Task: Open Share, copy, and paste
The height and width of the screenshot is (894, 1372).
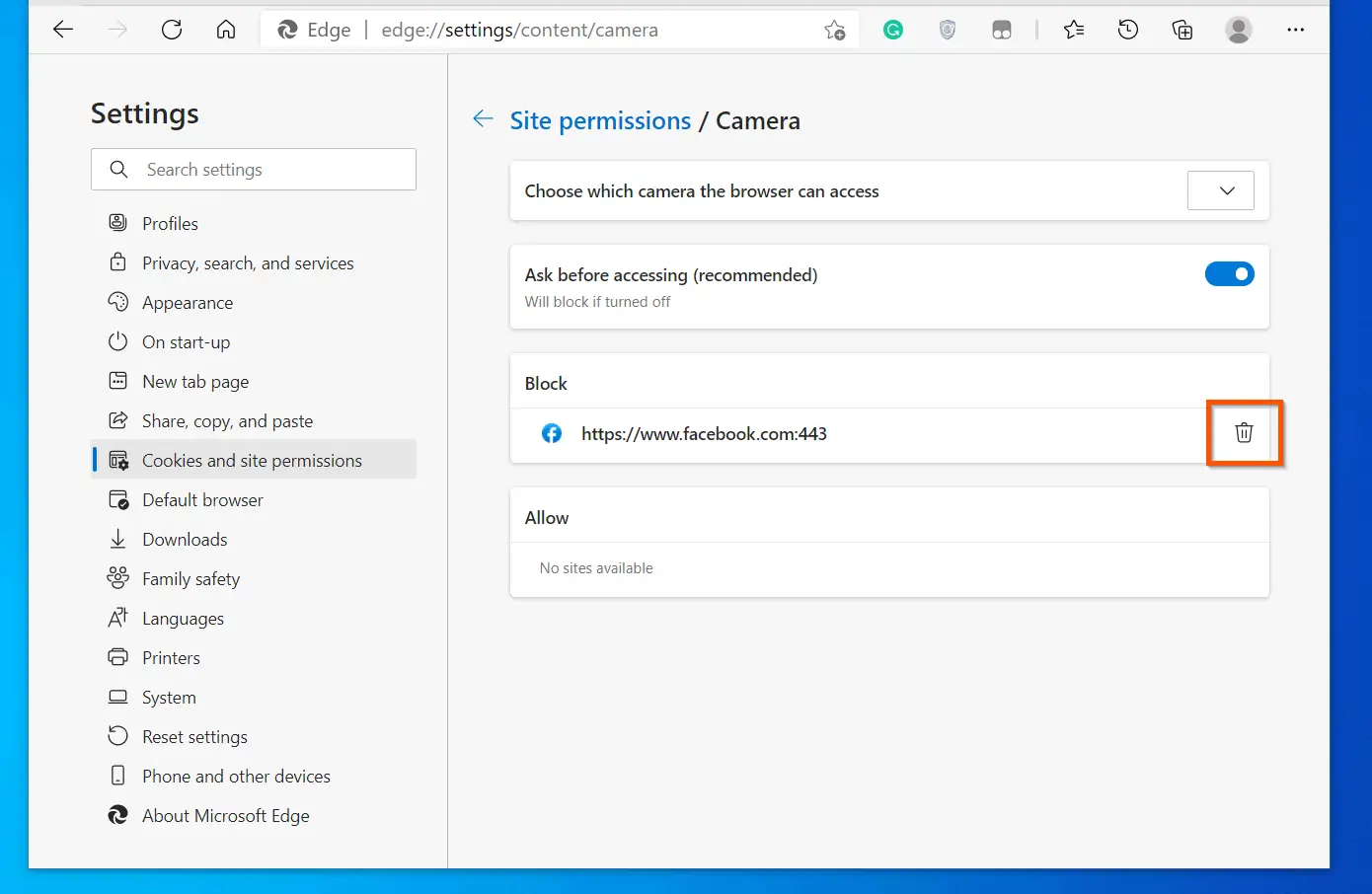Action: pos(254,420)
